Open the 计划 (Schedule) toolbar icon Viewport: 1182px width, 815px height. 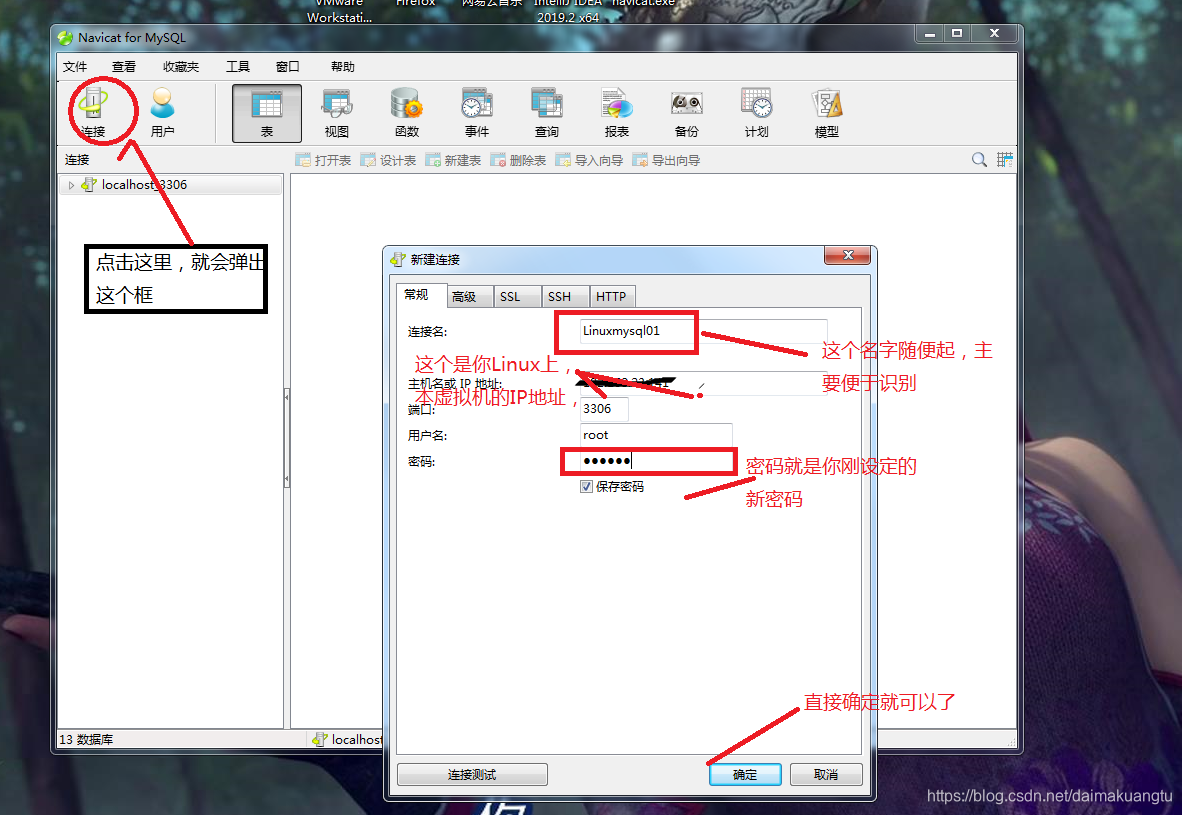pos(756,113)
